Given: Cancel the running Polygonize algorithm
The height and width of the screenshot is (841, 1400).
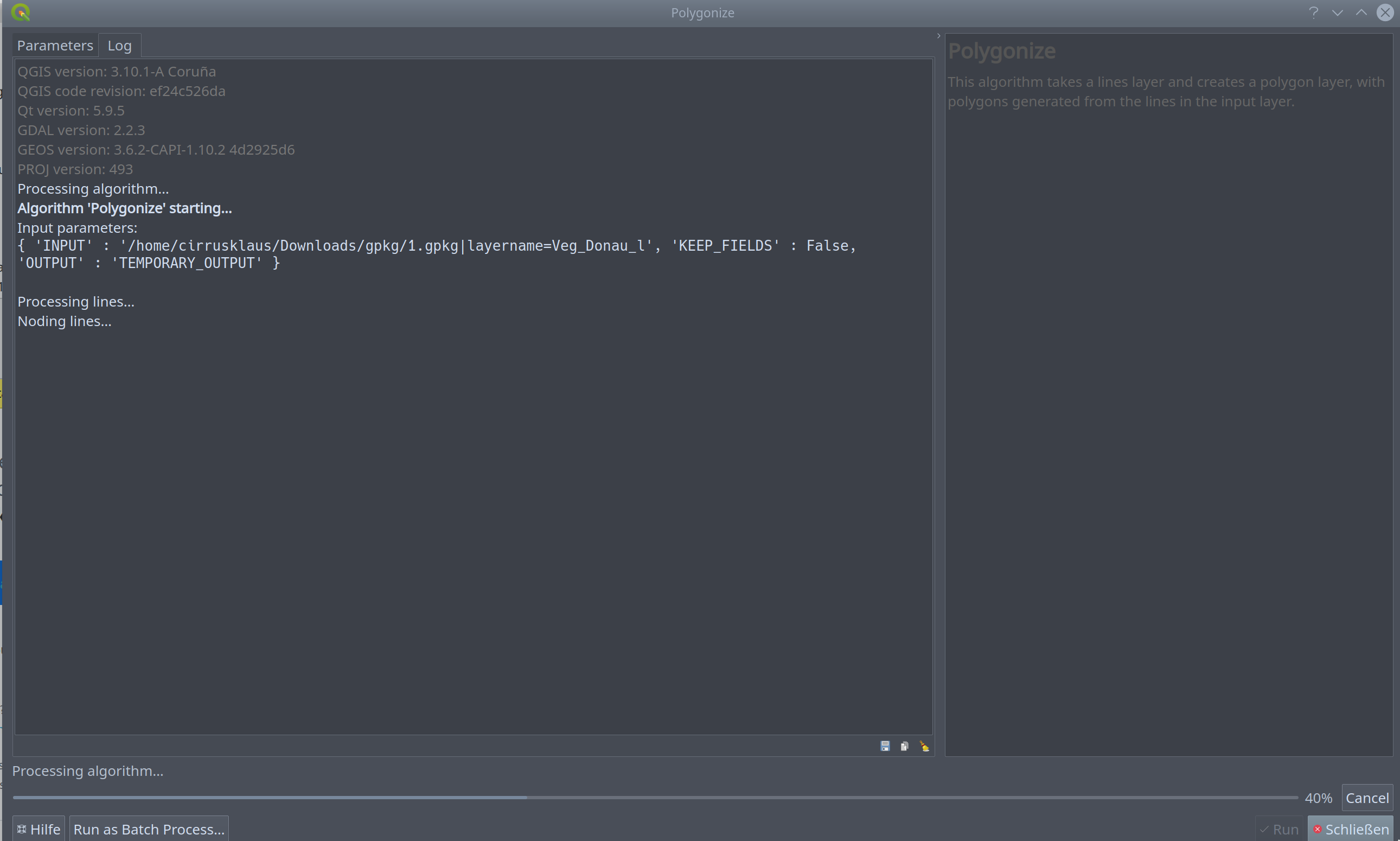Looking at the screenshot, I should [x=1367, y=798].
